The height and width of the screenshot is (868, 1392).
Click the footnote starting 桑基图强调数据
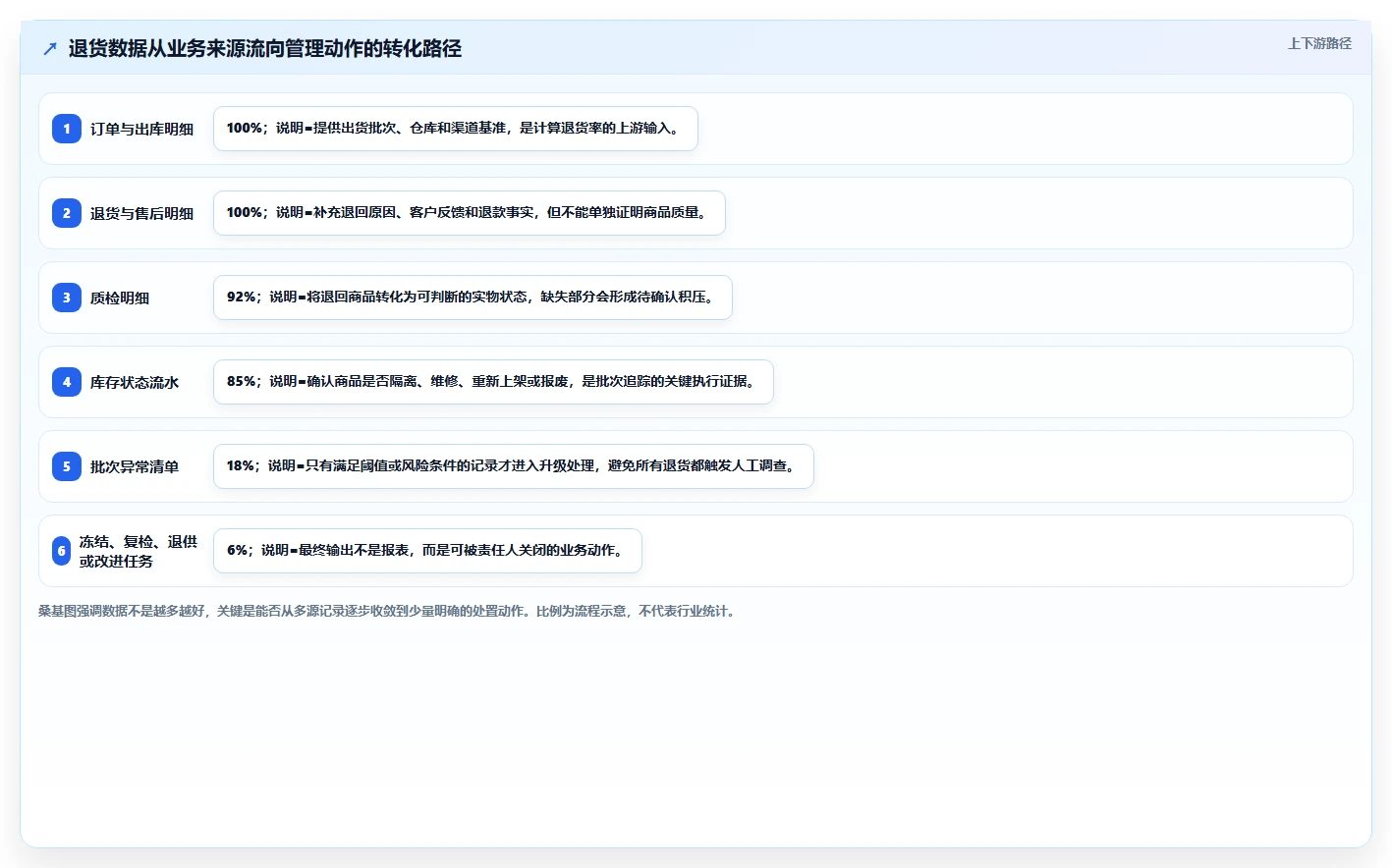(389, 611)
